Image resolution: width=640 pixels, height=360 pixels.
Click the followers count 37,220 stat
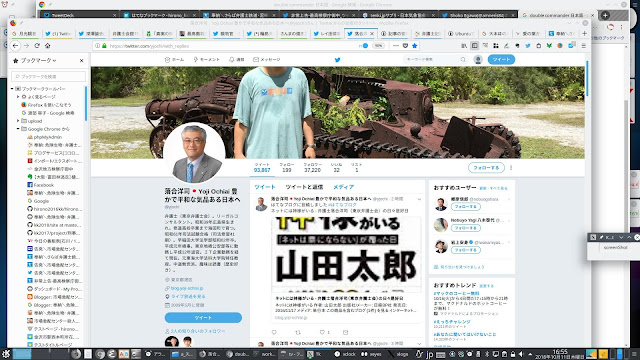[x=312, y=168]
